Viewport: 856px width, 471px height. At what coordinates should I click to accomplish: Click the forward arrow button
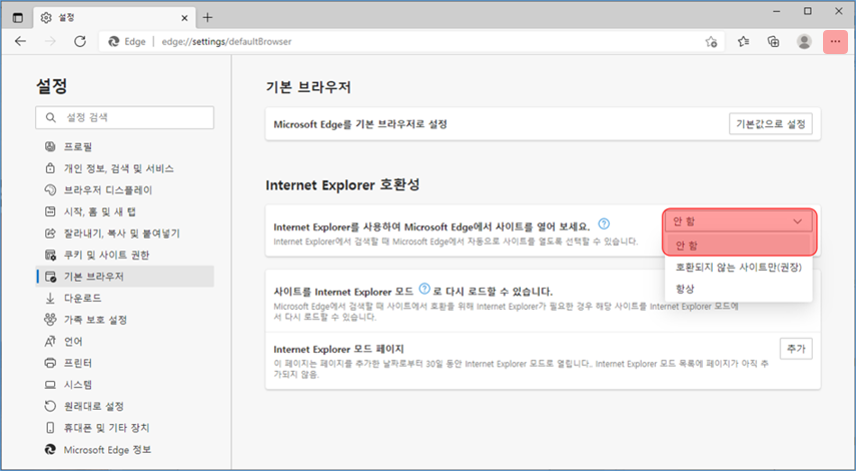click(50, 41)
